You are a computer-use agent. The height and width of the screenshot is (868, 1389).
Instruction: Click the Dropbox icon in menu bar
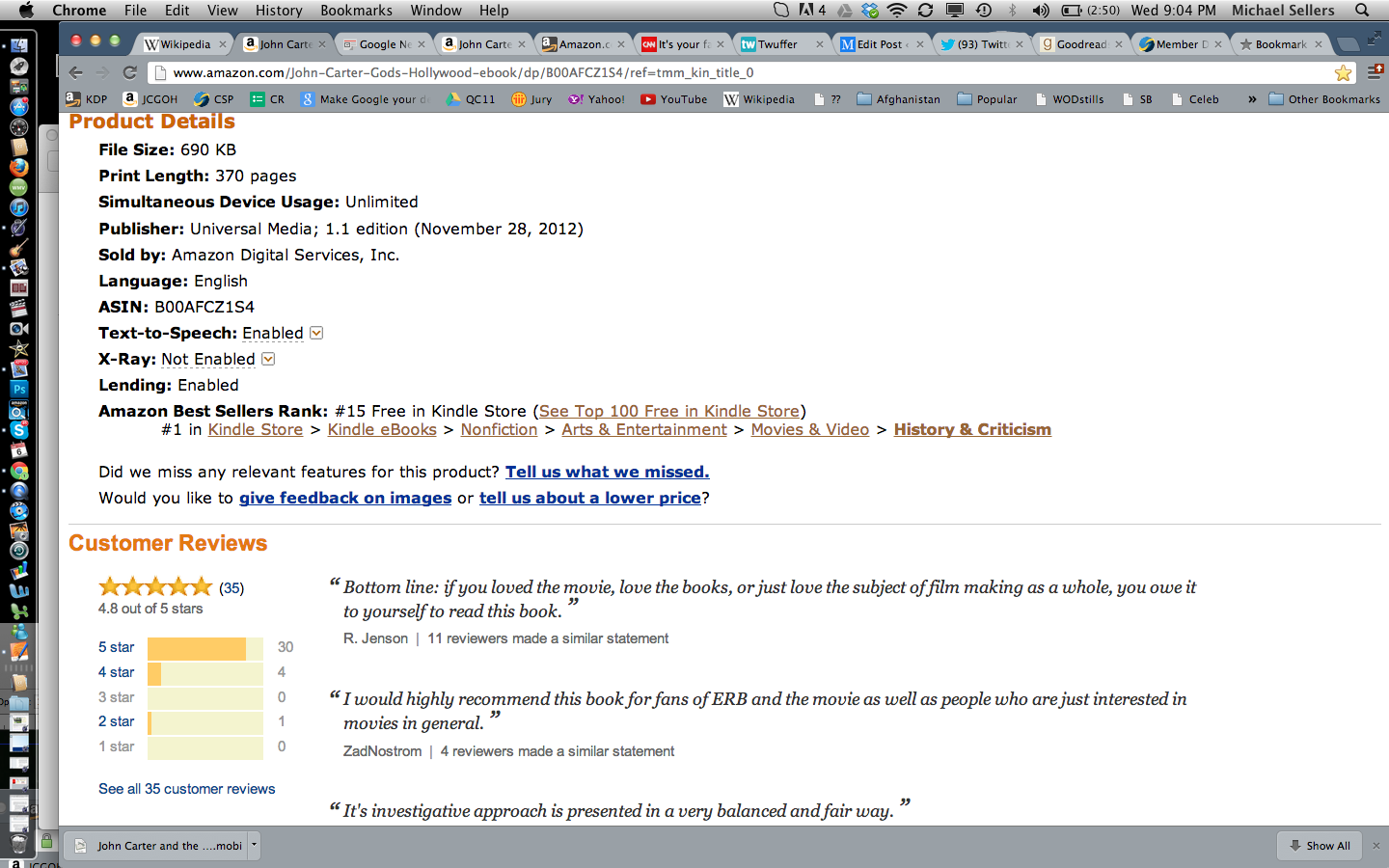[x=870, y=11]
